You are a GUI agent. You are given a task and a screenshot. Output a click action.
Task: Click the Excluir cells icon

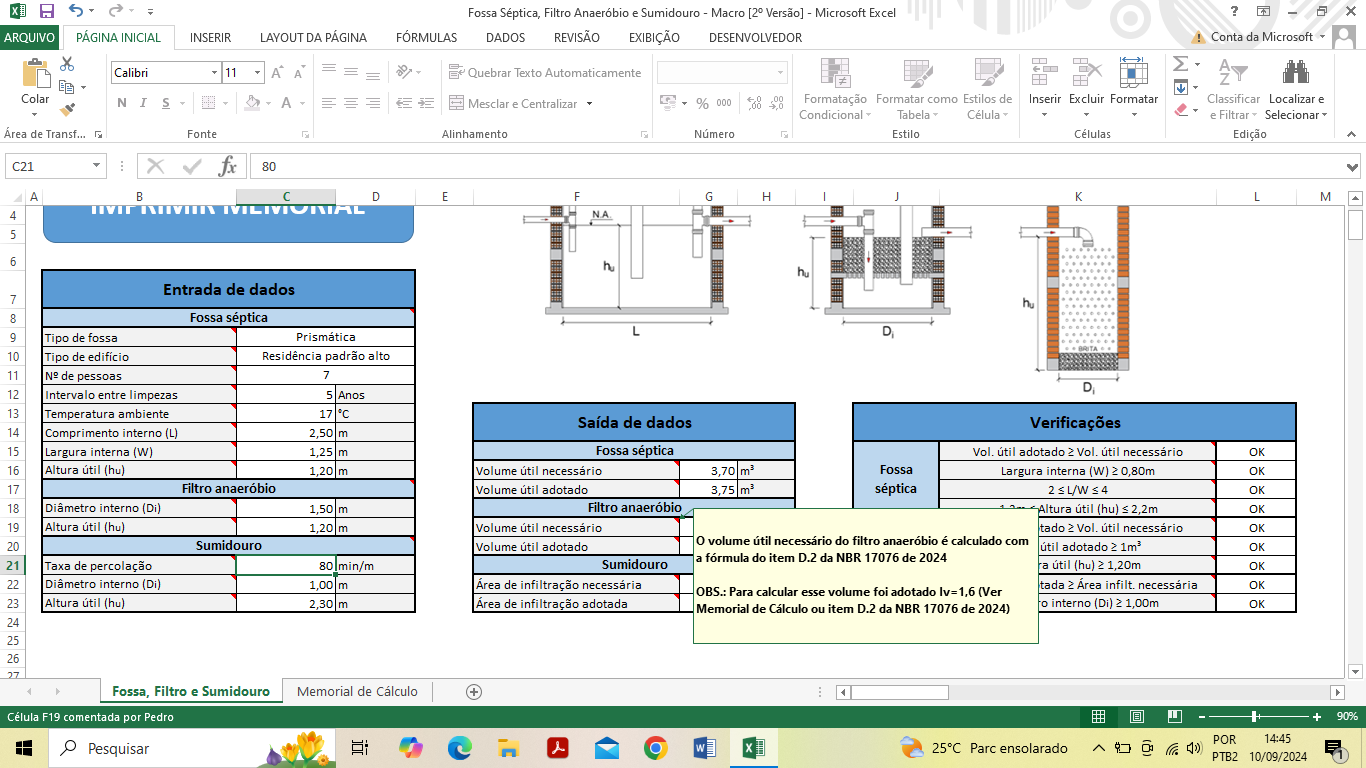pyautogui.click(x=1086, y=75)
